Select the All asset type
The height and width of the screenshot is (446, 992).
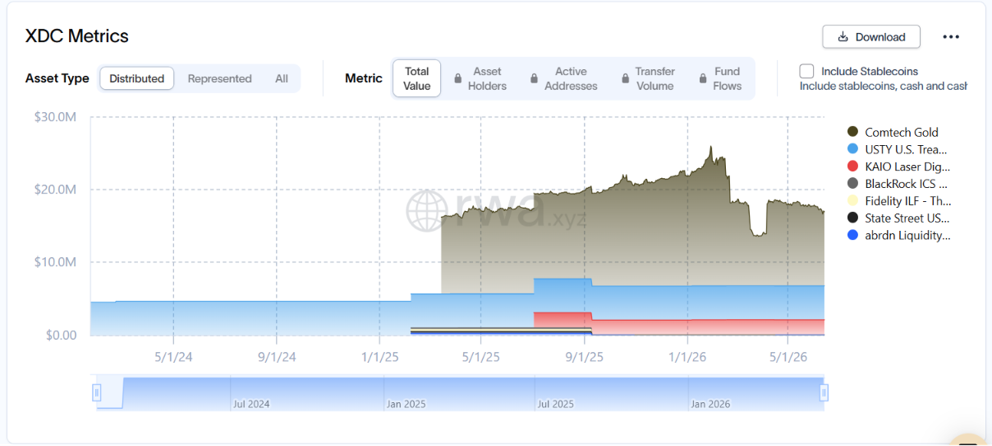pyautogui.click(x=282, y=78)
